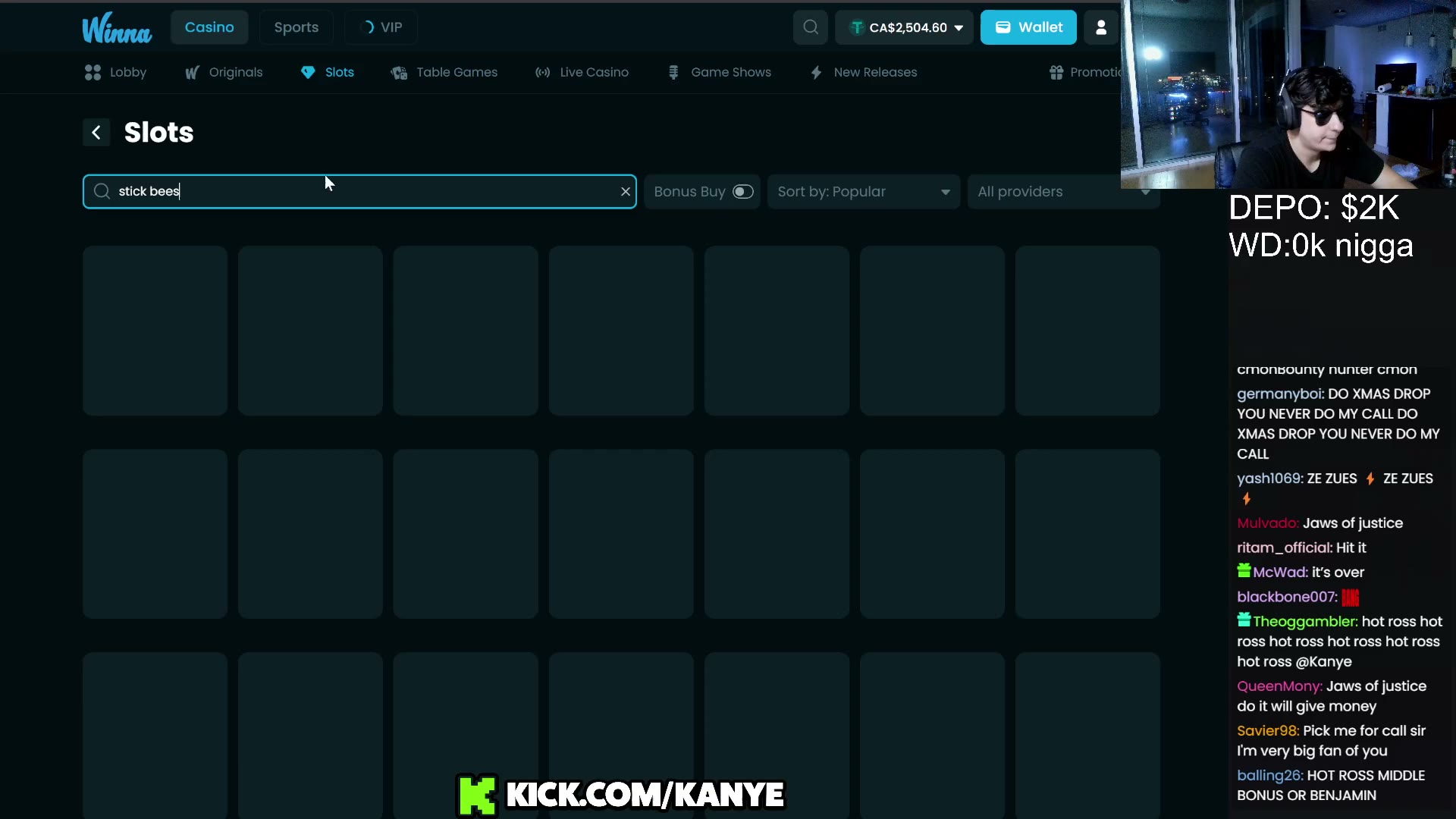Click chat username blackbone007

1287,598
